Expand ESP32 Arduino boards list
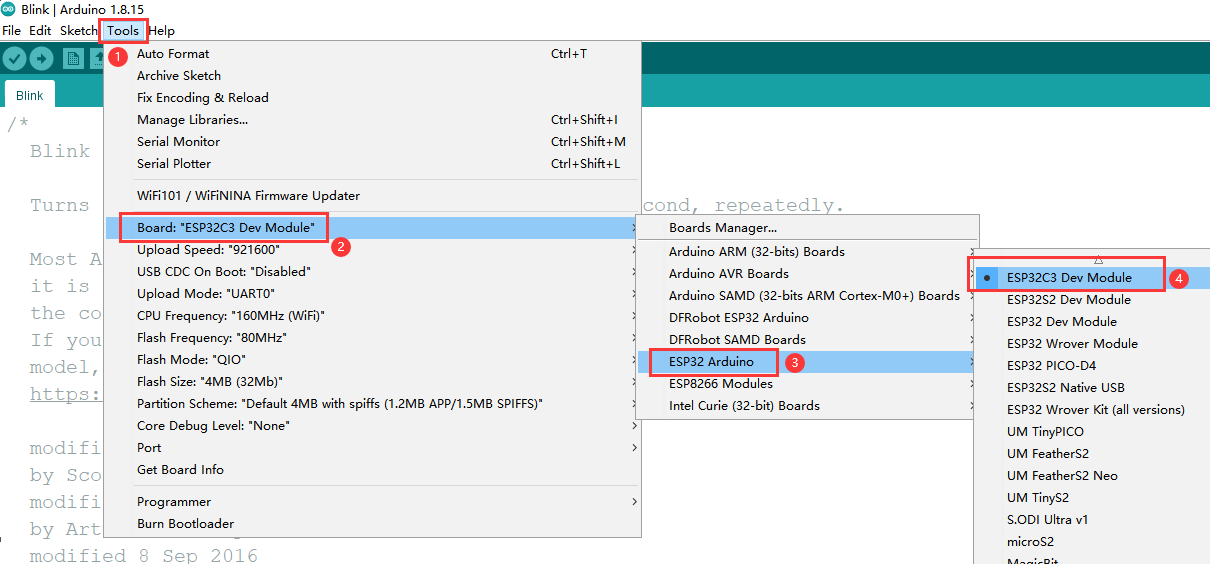Image resolution: width=1210 pixels, height=564 pixels. [x=807, y=362]
